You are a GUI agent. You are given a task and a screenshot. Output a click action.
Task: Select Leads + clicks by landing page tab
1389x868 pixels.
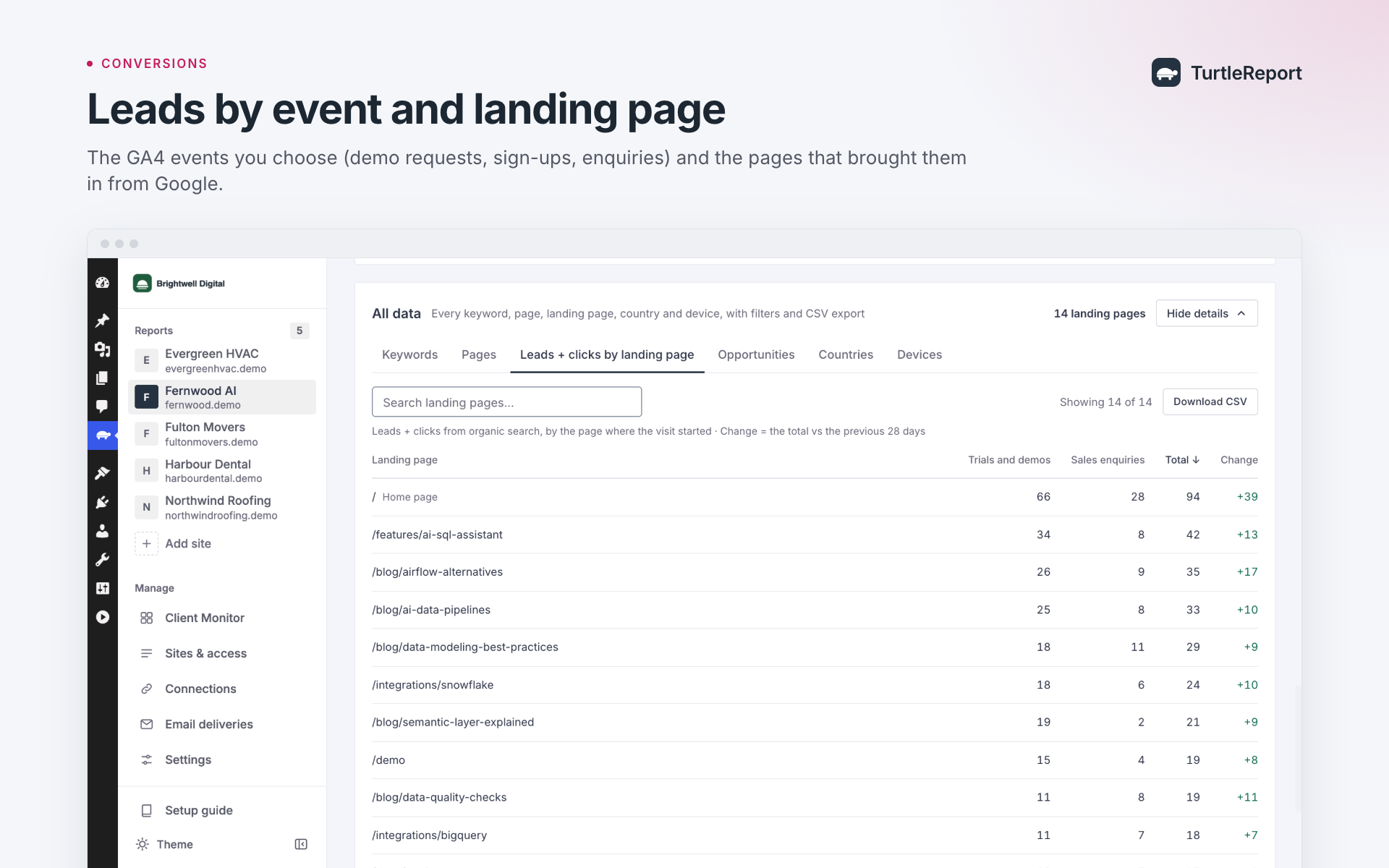(x=607, y=354)
